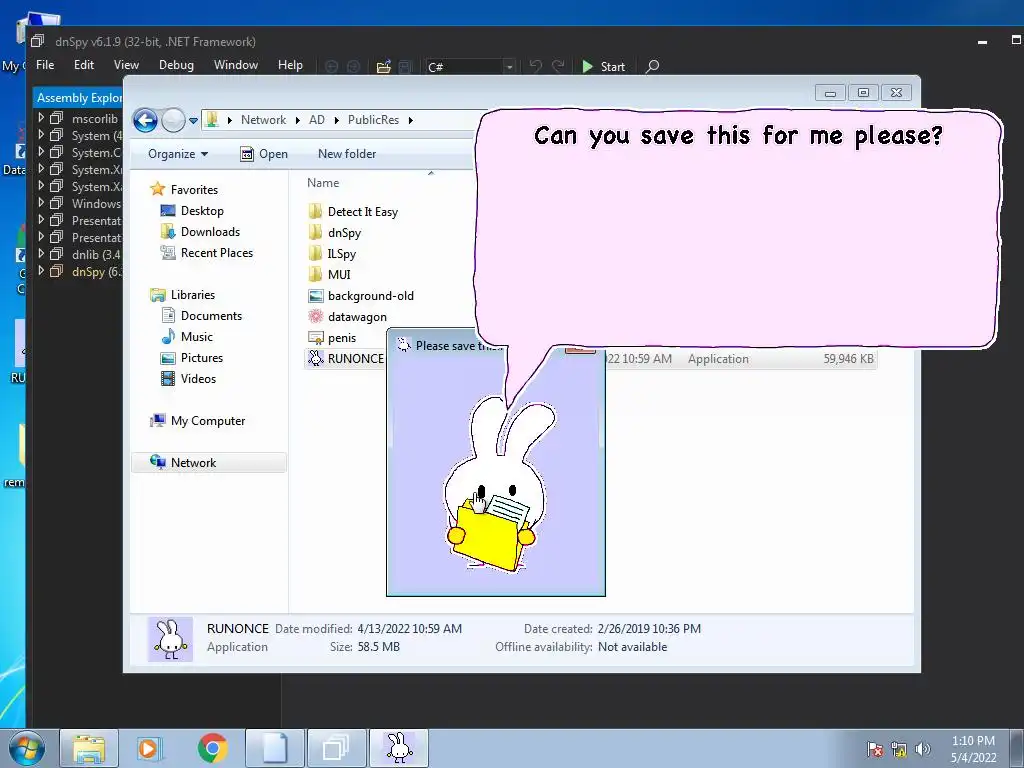Expand the arrow after PublicRes breadcrumb
The width and height of the screenshot is (1024, 768).
coord(411,120)
